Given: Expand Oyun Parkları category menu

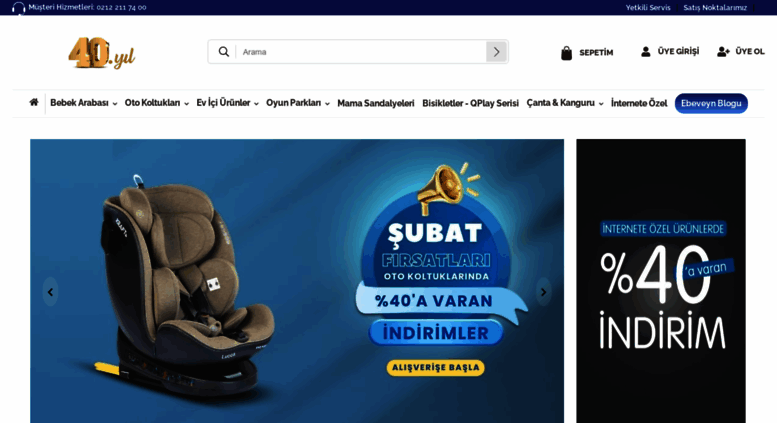Looking at the screenshot, I should (x=298, y=103).
